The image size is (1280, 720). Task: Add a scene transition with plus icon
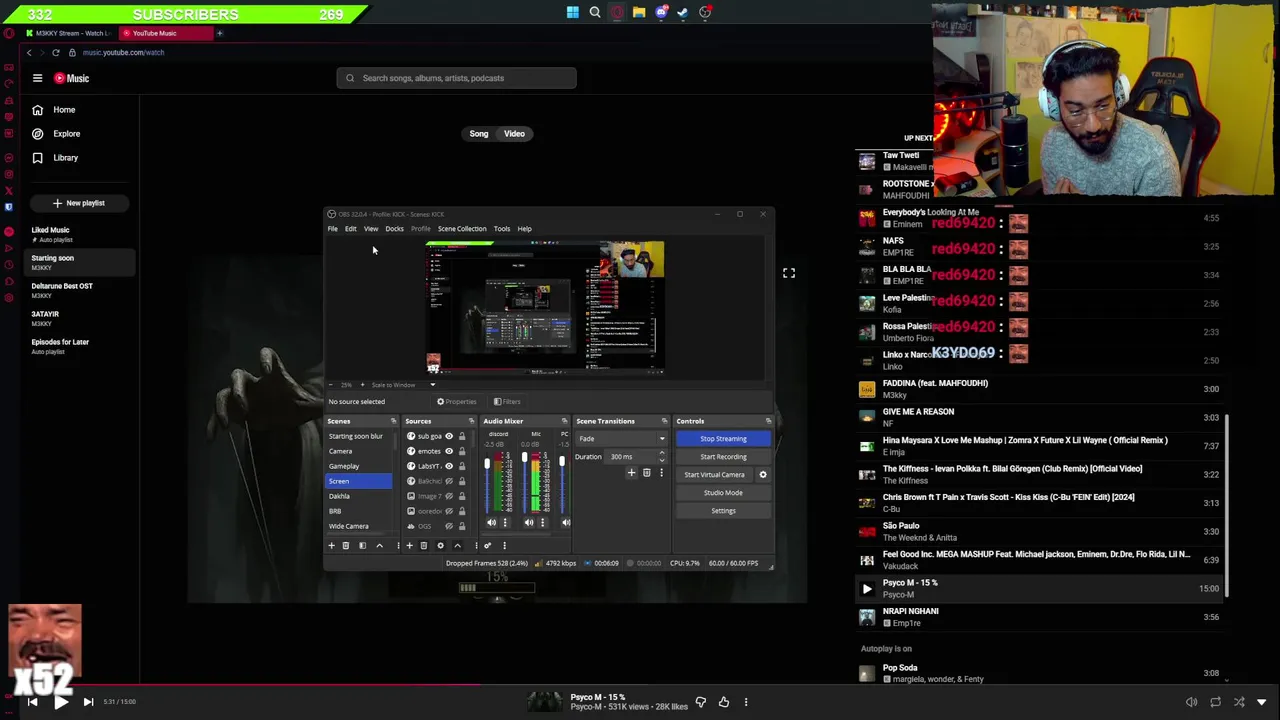click(x=631, y=472)
